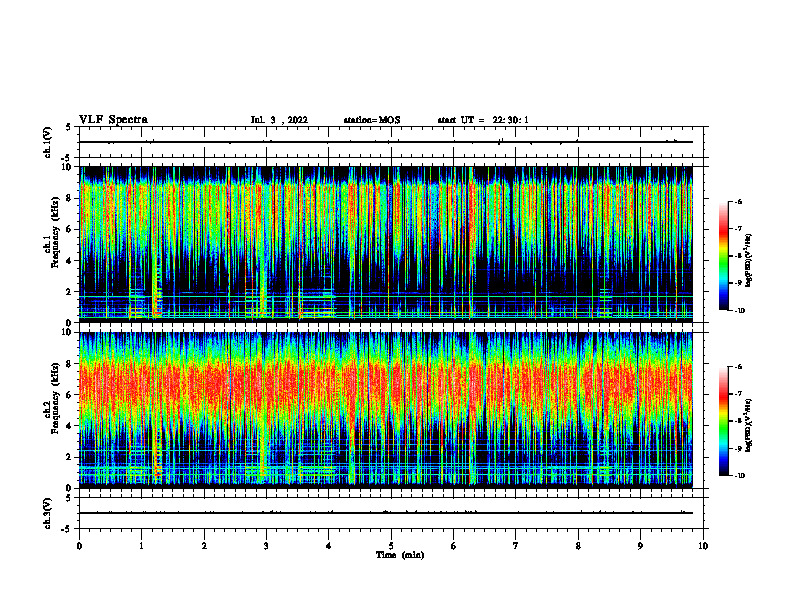The height and width of the screenshot is (612, 792).
Task: Click time axis tick label '0'
Action: [79, 546]
